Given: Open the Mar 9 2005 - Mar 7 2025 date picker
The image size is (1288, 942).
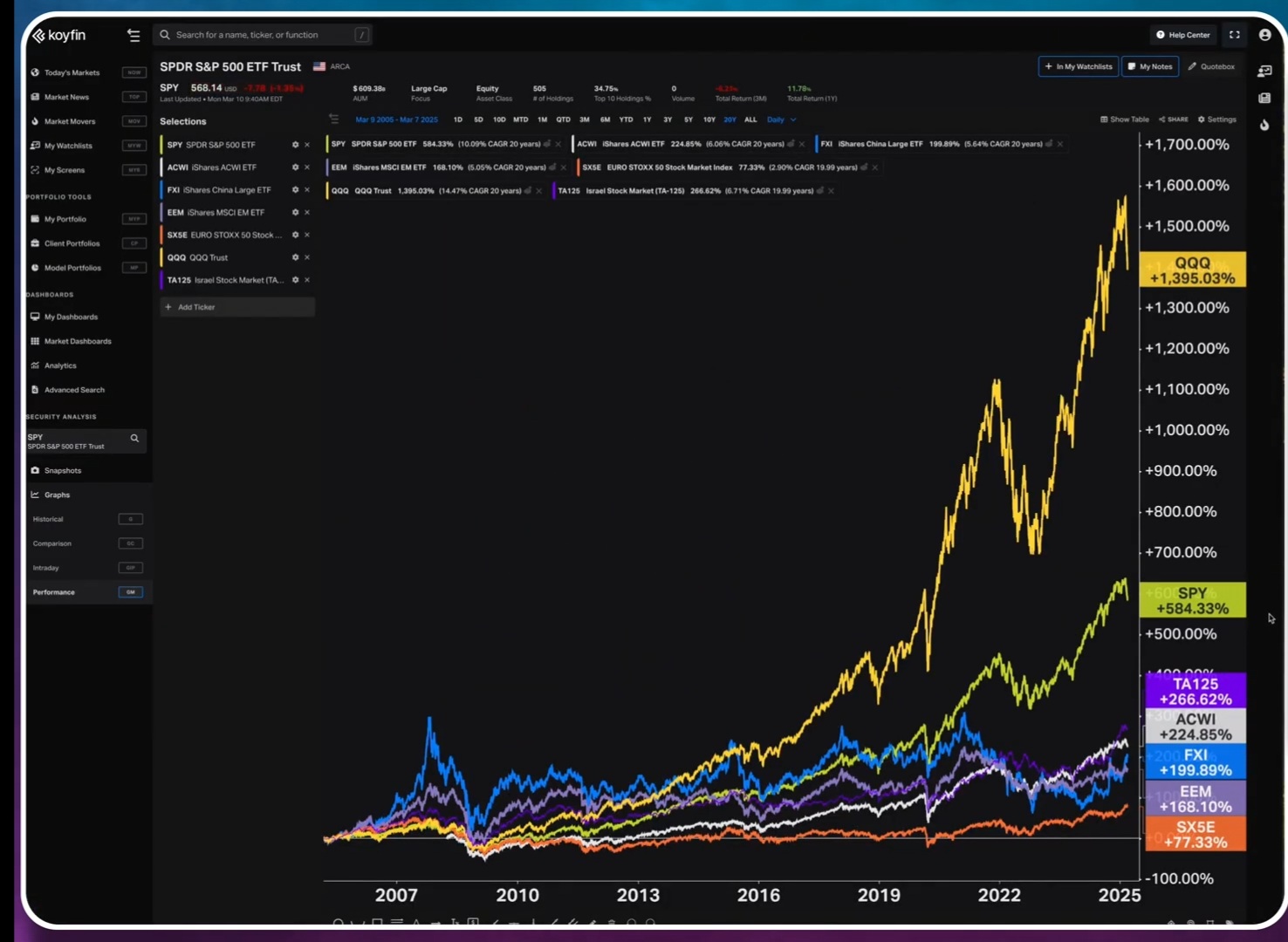Looking at the screenshot, I should pos(396,119).
